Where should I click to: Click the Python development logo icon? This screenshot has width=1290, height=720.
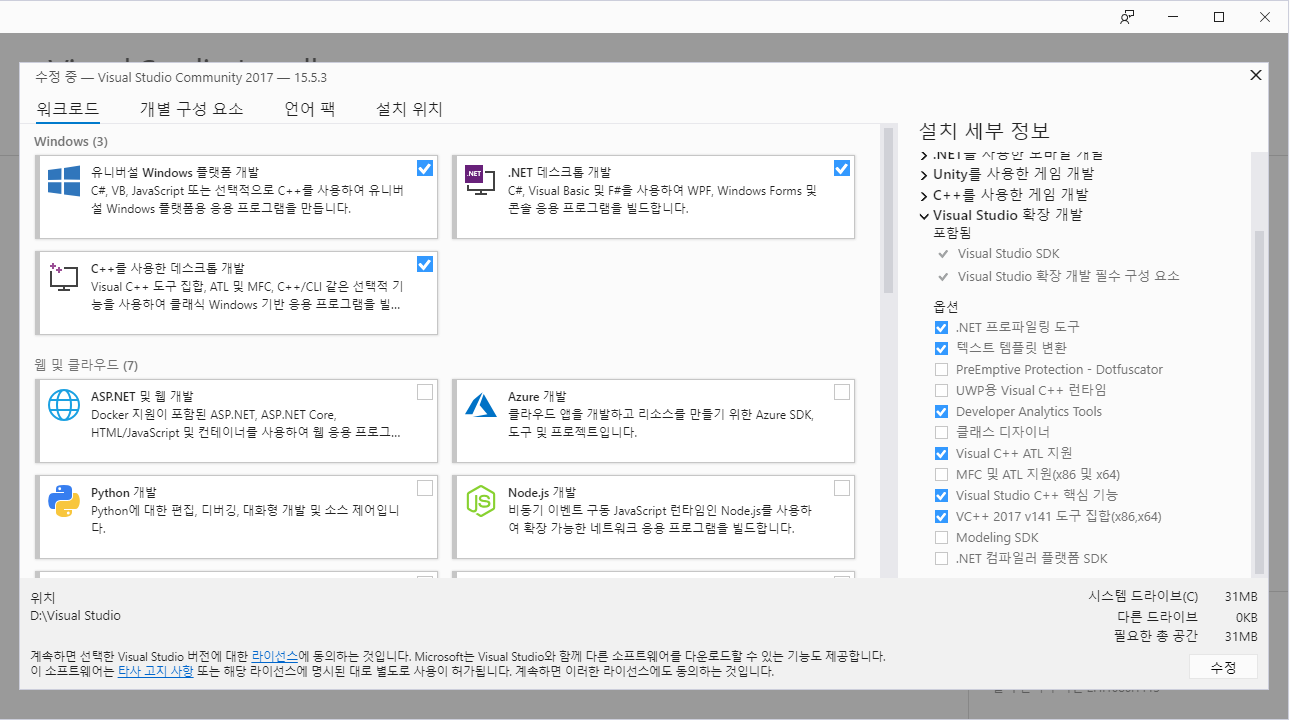[64, 501]
